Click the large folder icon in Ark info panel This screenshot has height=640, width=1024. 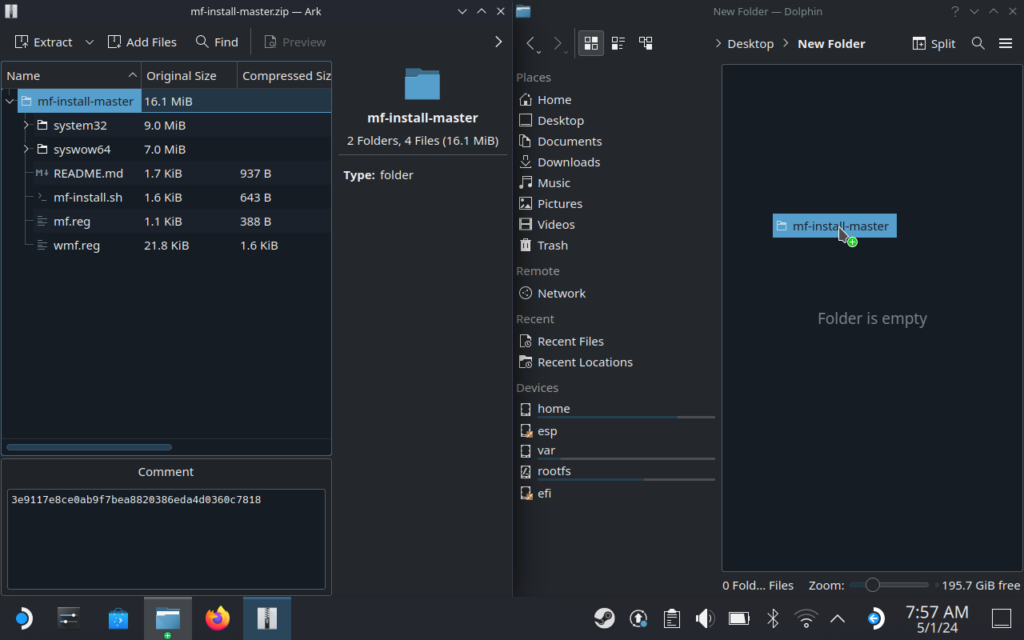422,84
